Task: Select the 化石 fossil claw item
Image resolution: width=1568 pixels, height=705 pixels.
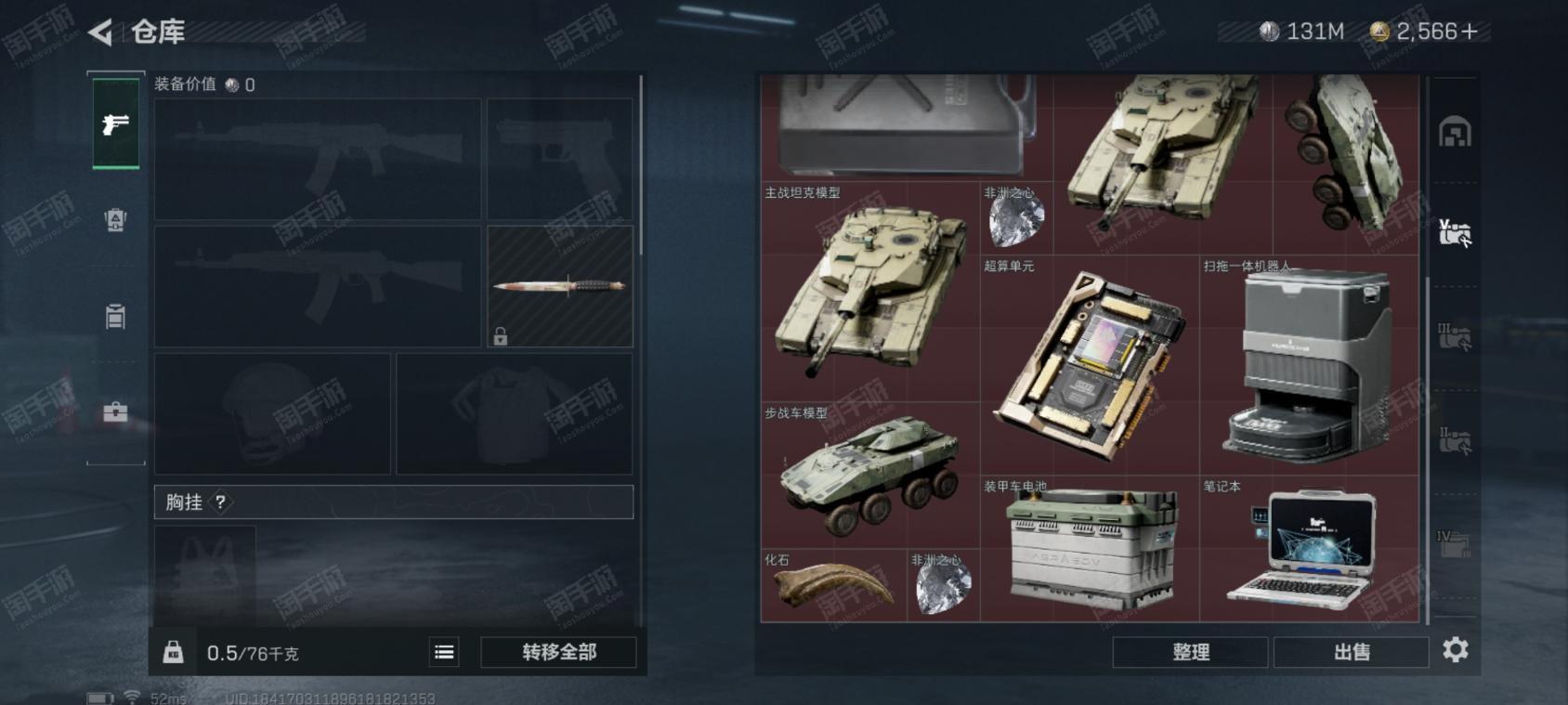Action: pos(834,585)
